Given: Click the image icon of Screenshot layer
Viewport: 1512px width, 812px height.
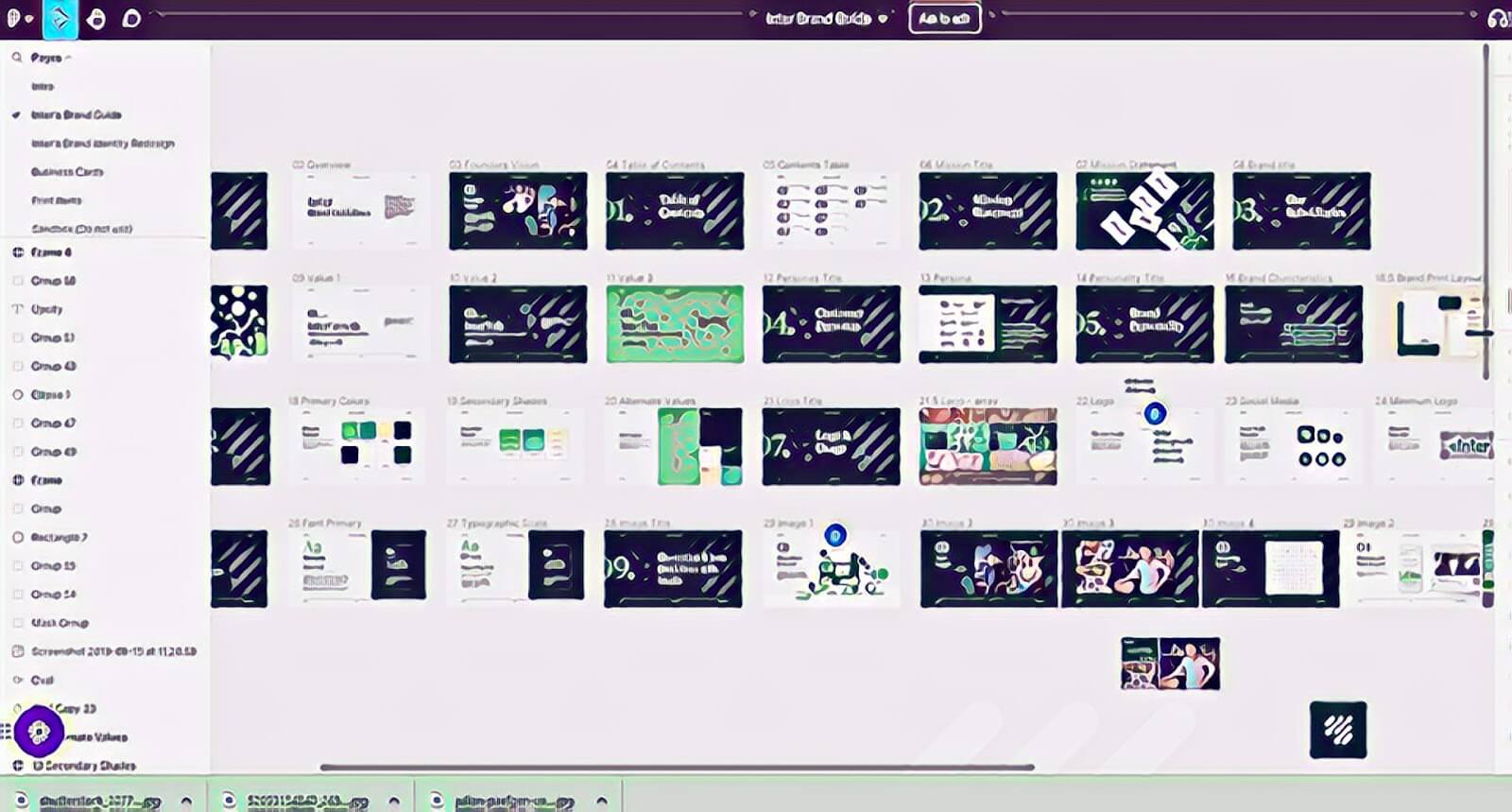Looking at the screenshot, I should tap(17, 651).
